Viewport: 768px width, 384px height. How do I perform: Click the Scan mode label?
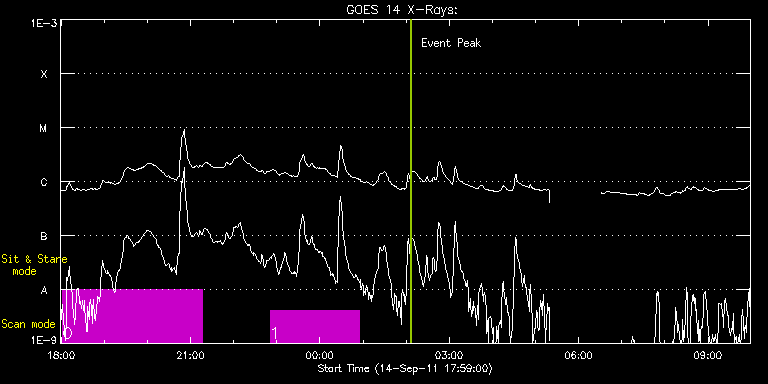28,324
